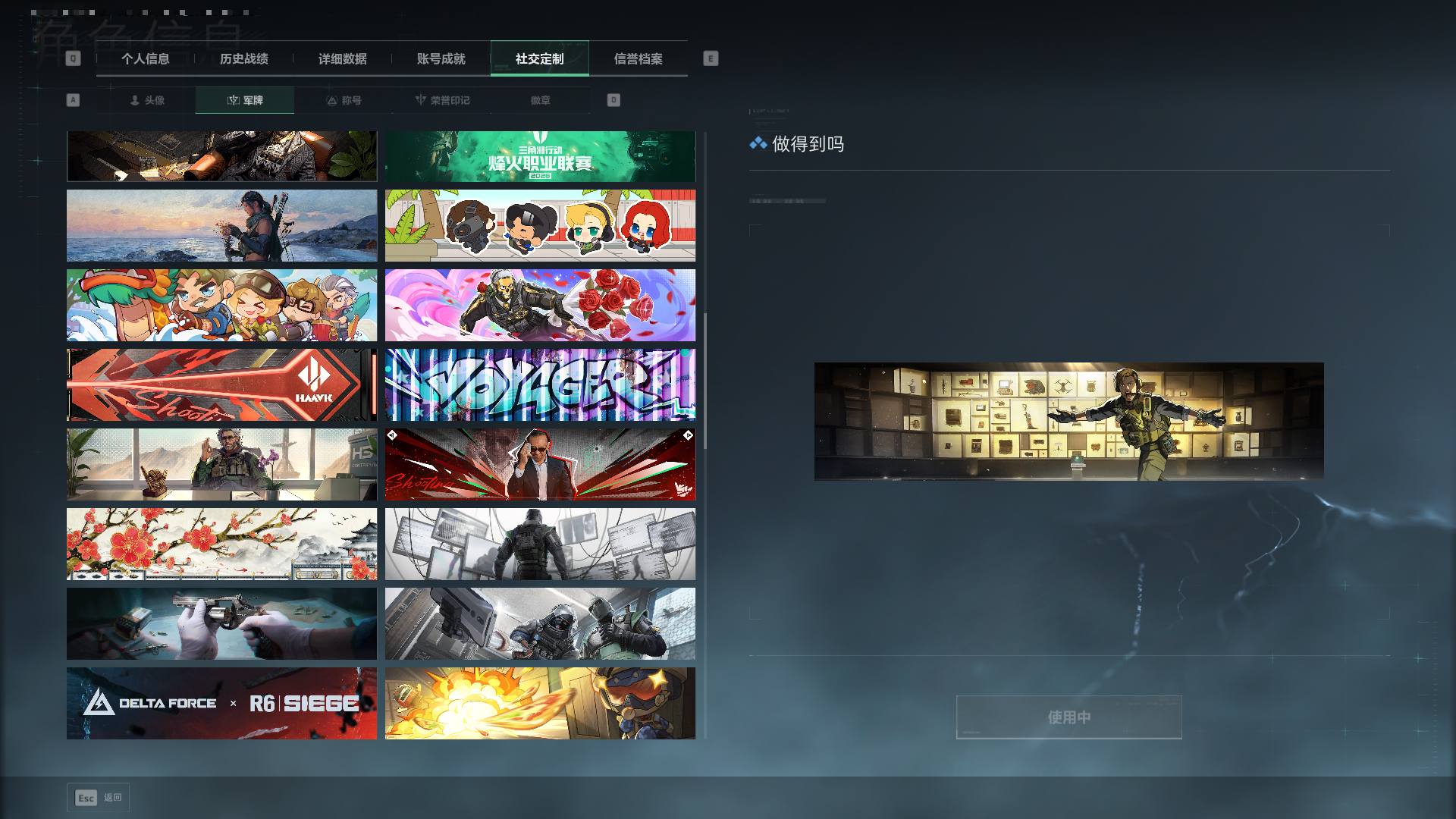1456x819 pixels.
Task: Choose the VOYAGER graffiti banner
Action: (540, 384)
